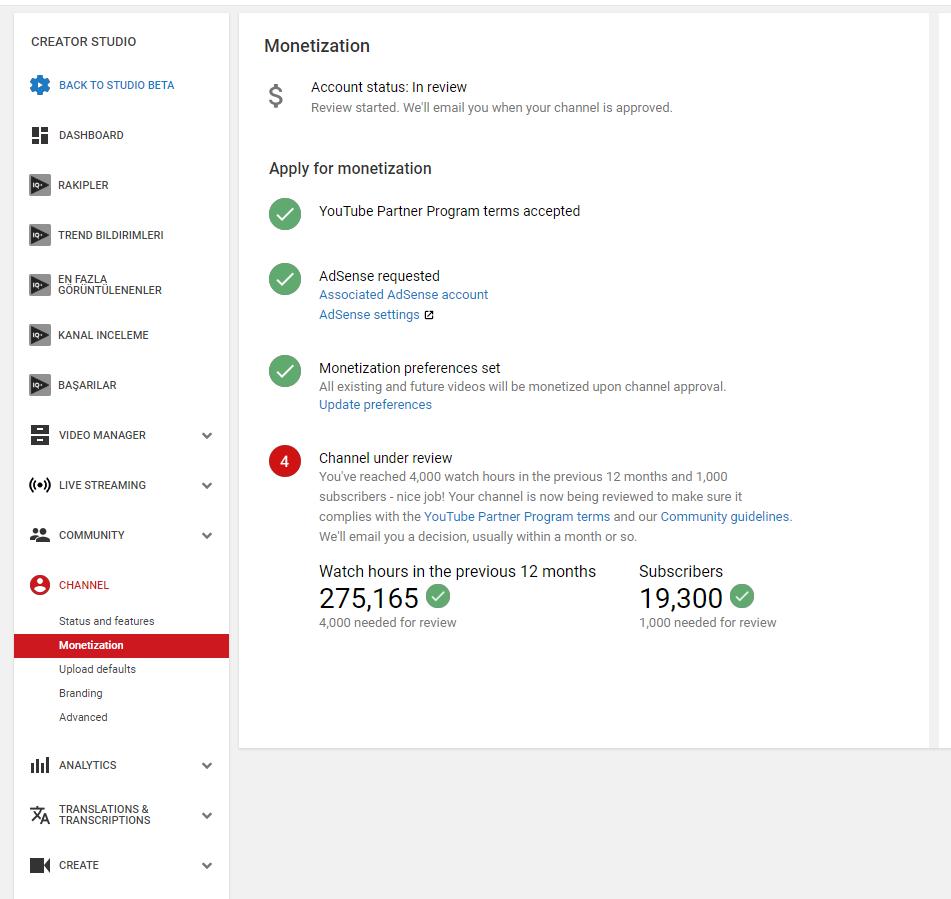Click the Community people icon

40,535
